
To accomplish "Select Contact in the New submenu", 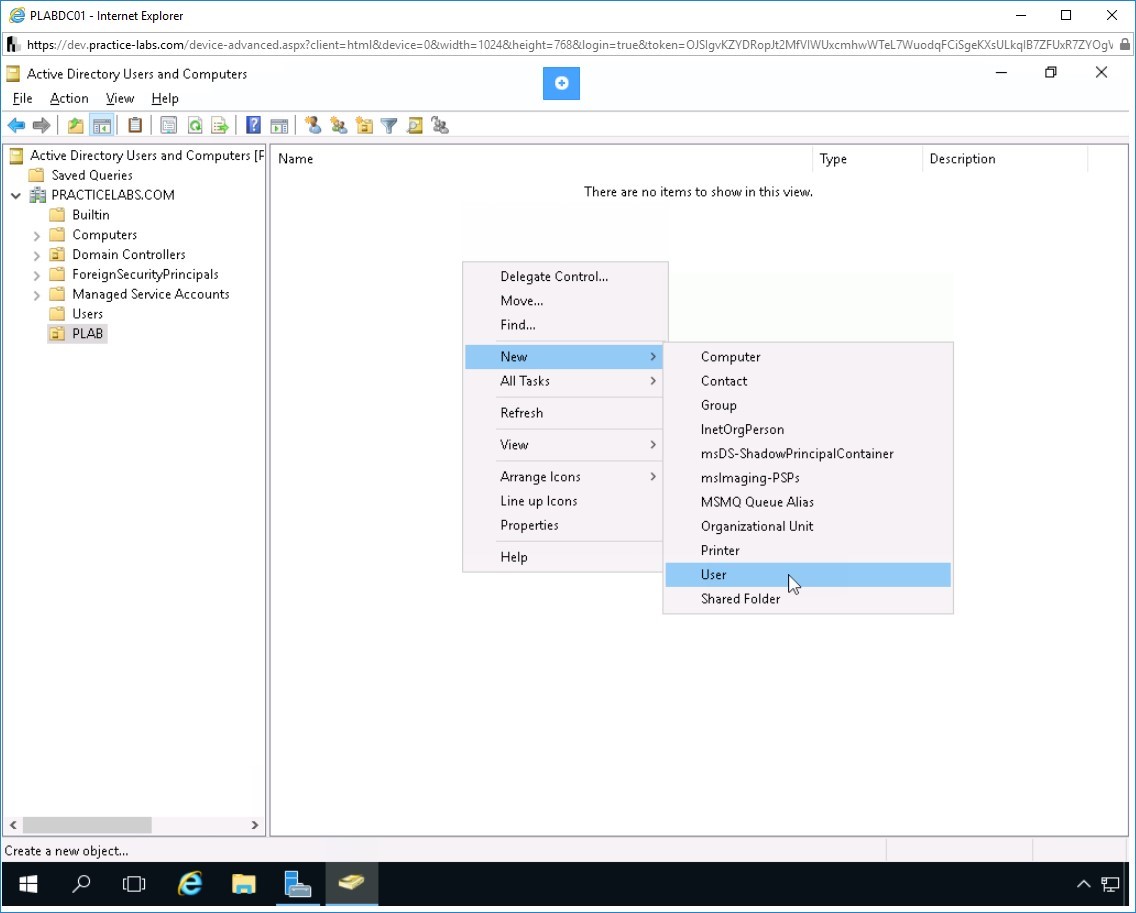I will 808,381.
